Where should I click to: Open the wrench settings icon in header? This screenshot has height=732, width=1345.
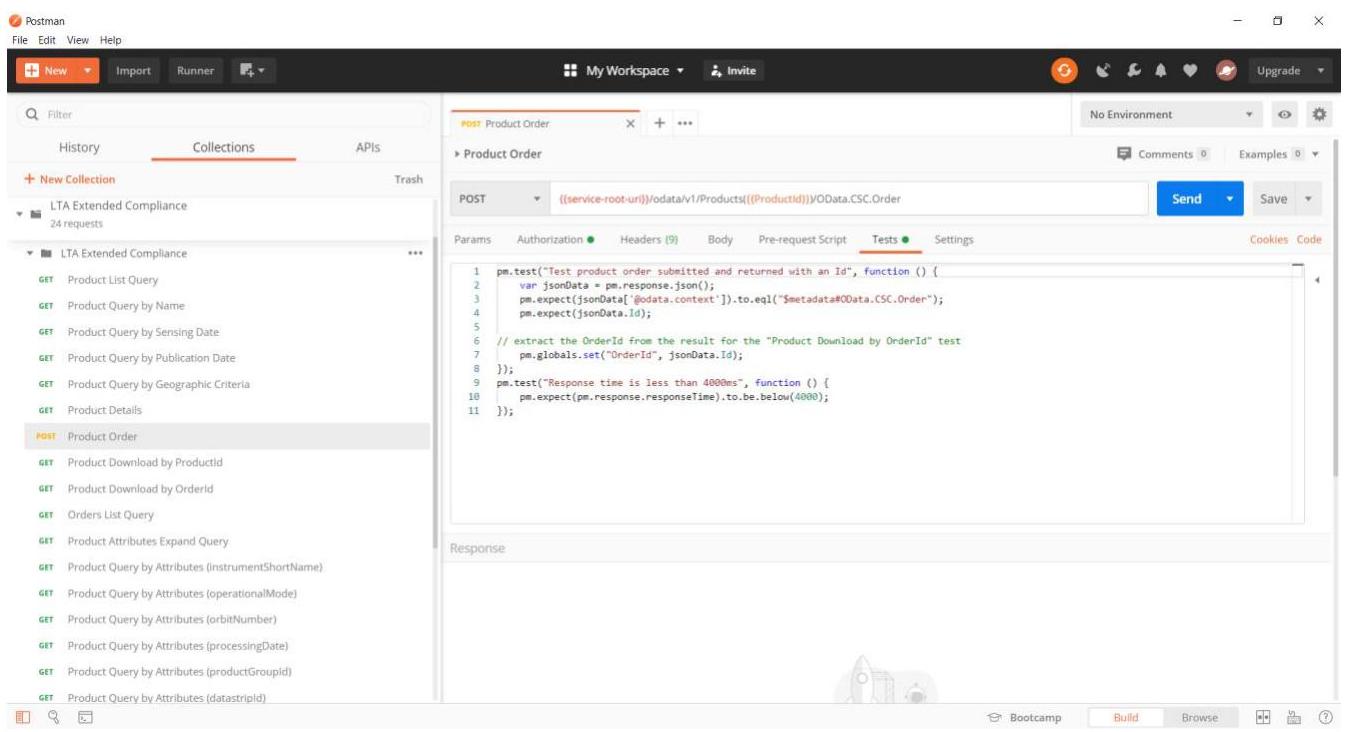coord(1135,71)
